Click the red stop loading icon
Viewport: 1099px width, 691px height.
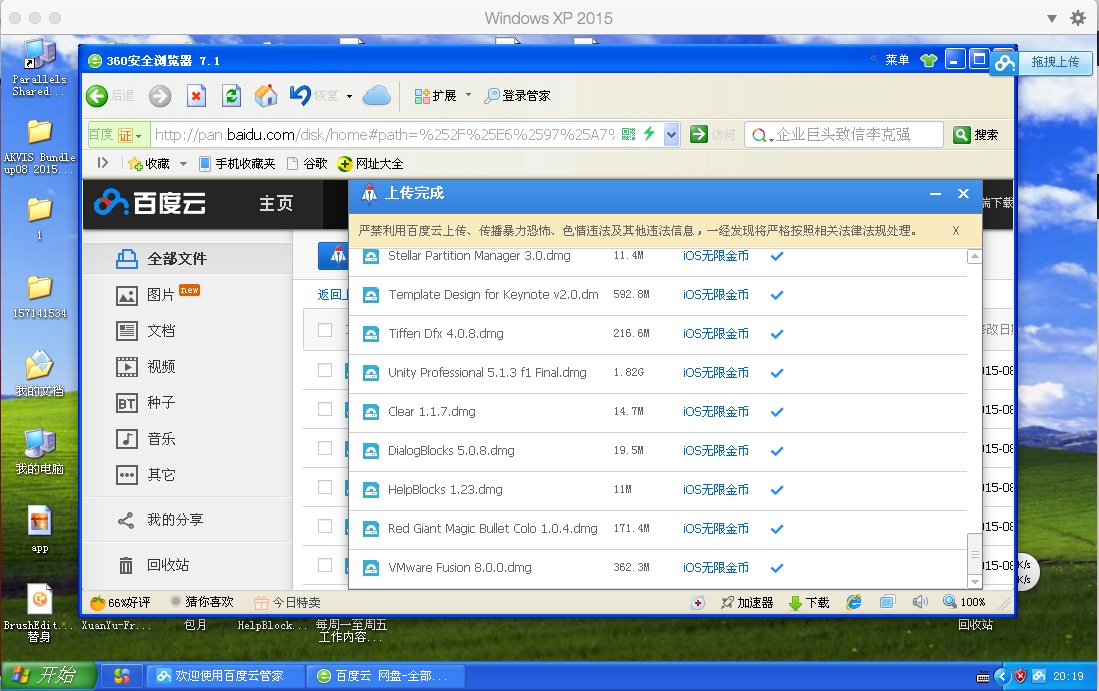[x=197, y=96]
